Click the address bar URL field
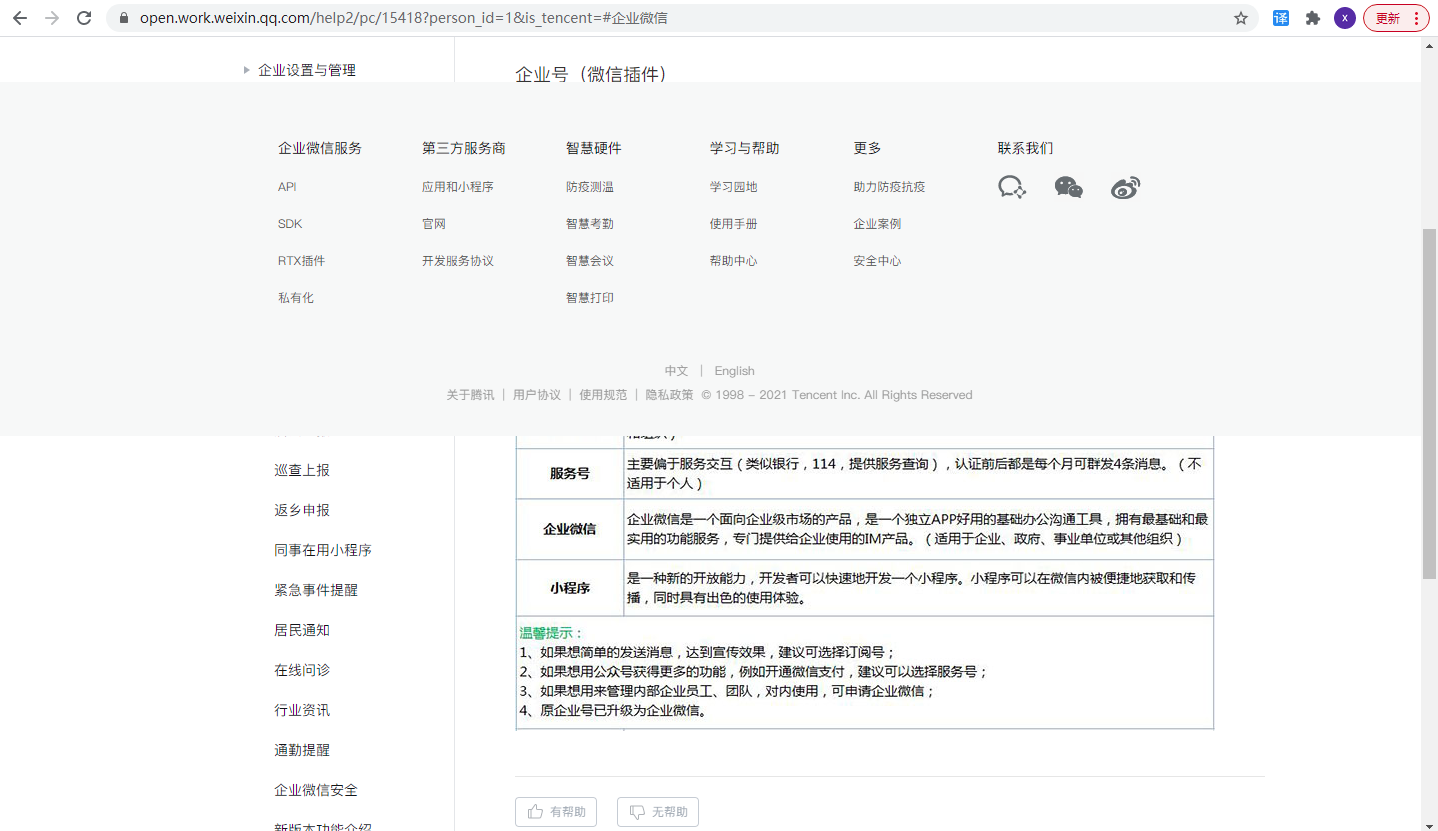 (x=683, y=18)
